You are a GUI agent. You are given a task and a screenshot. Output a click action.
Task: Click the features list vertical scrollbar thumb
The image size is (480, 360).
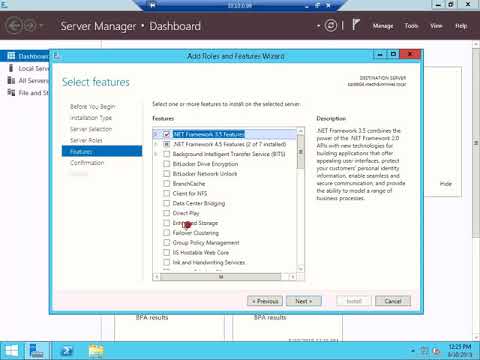(x=300, y=152)
